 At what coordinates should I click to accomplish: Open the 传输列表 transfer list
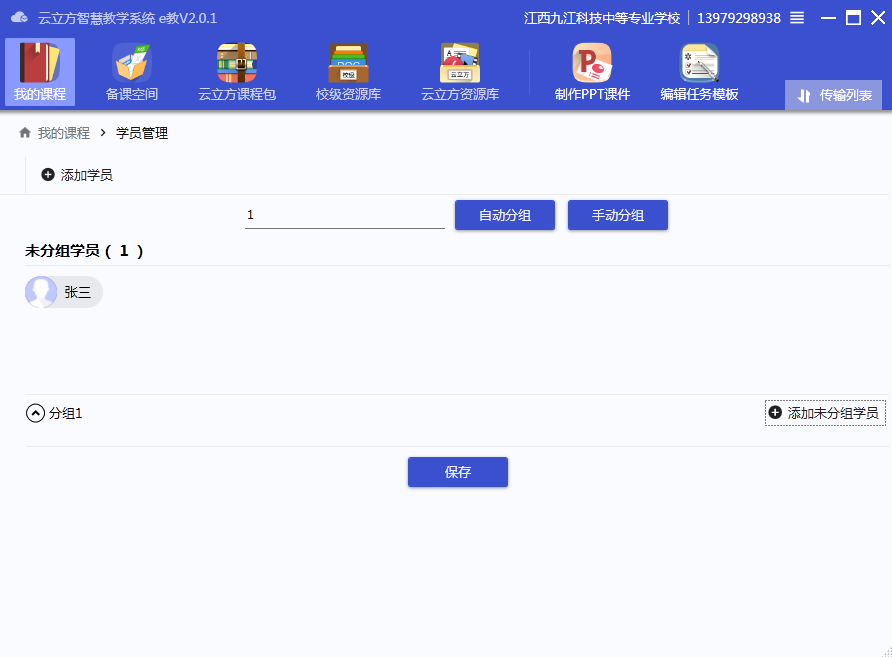pos(834,96)
